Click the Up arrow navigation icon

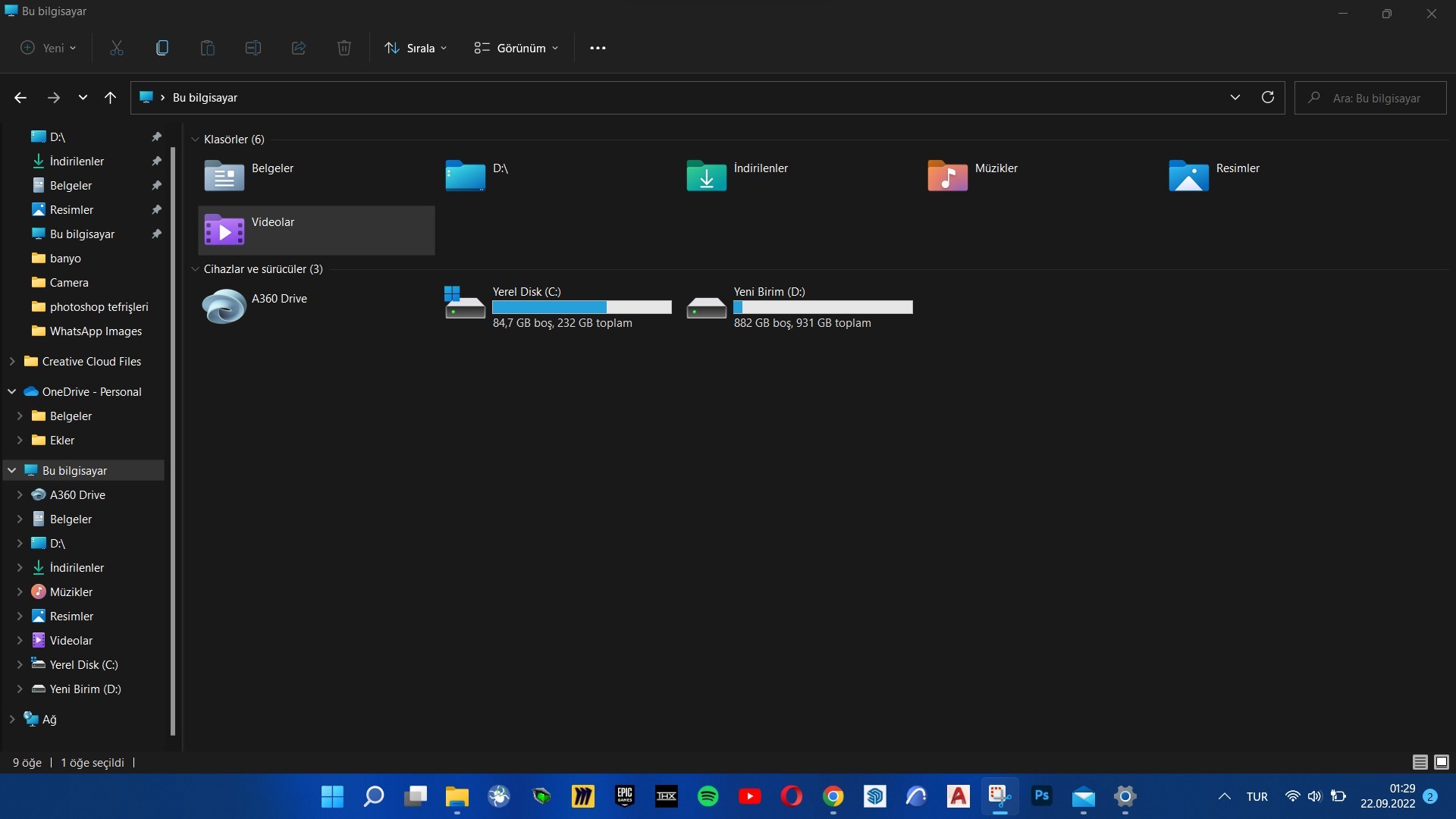110,97
